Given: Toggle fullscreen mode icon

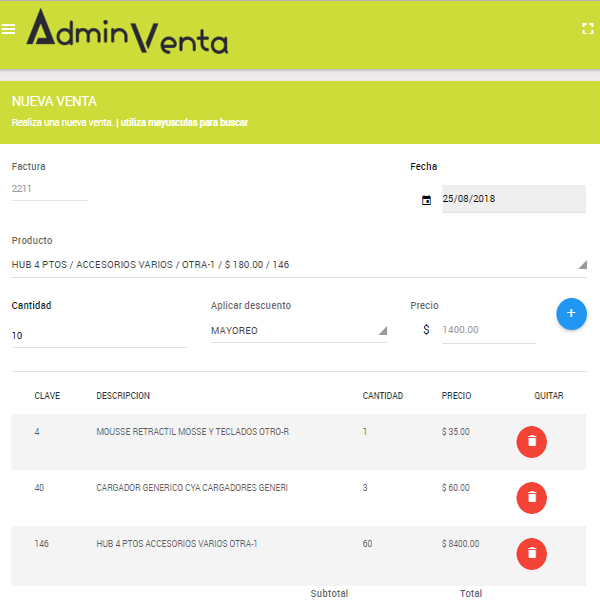Looking at the screenshot, I should [588, 29].
